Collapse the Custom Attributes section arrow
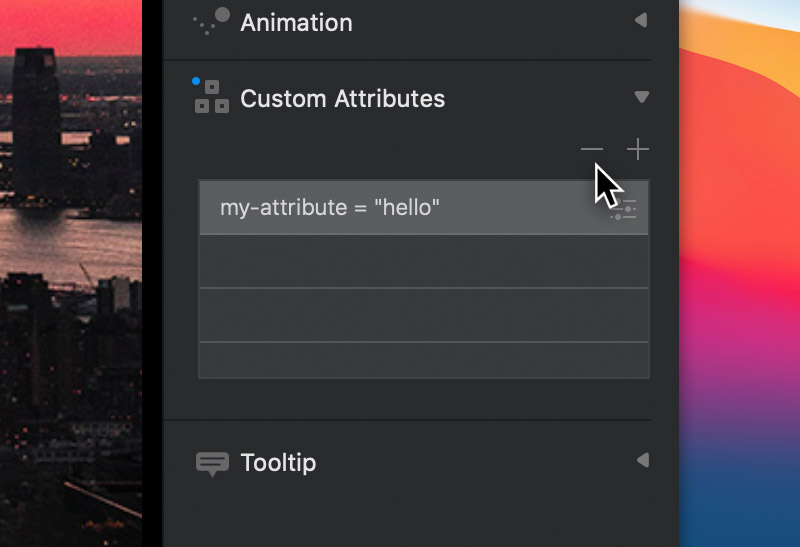The width and height of the screenshot is (800, 547). point(641,97)
